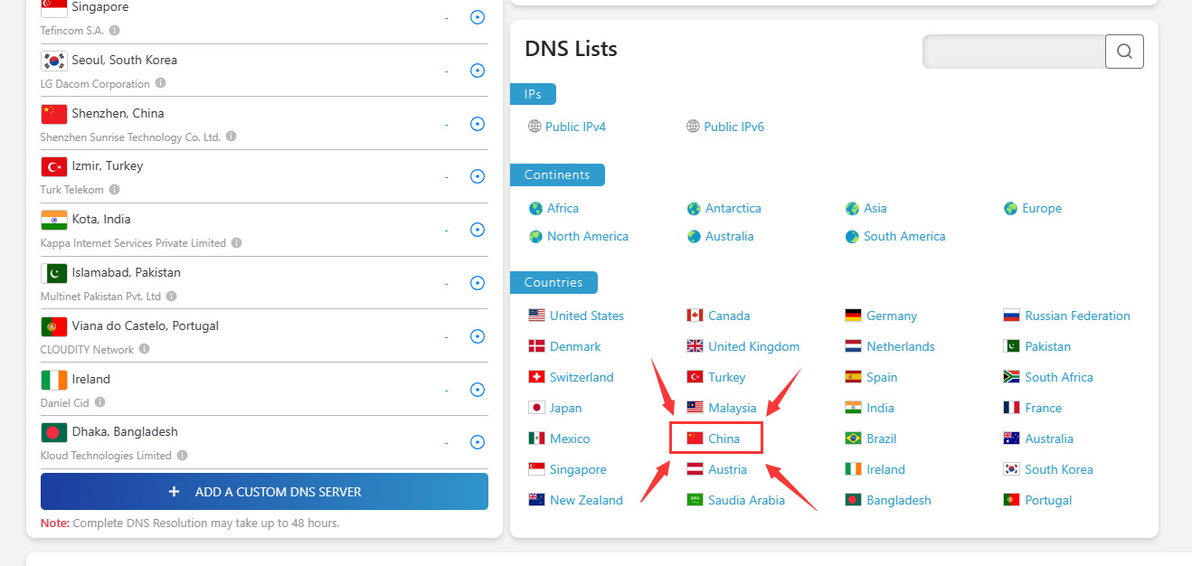
Task: Click the info icon next to Daniel Cid
Action: [x=100, y=403]
